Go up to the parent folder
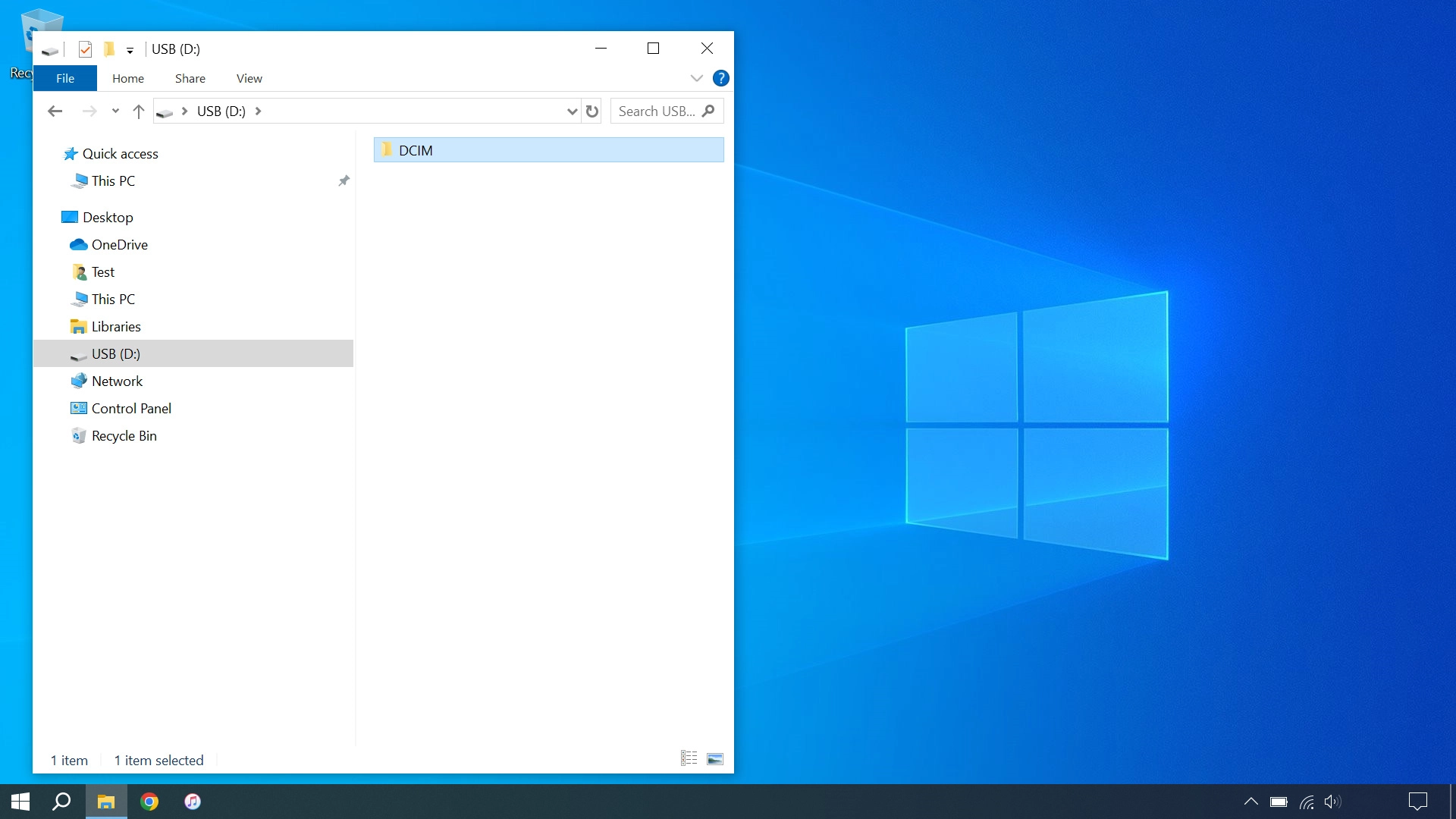Screen dimensions: 1456x819 139,111
